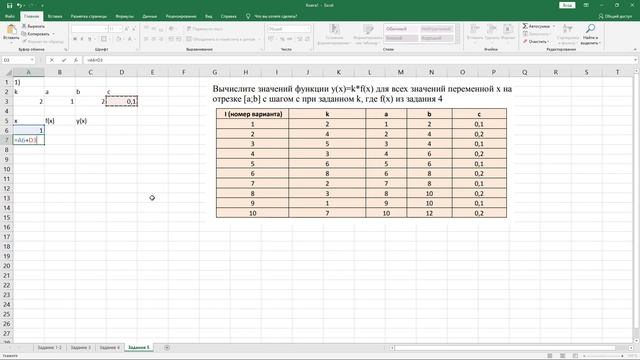
Task: Select the Normal (Обычный) cell style
Action: [x=401, y=29]
